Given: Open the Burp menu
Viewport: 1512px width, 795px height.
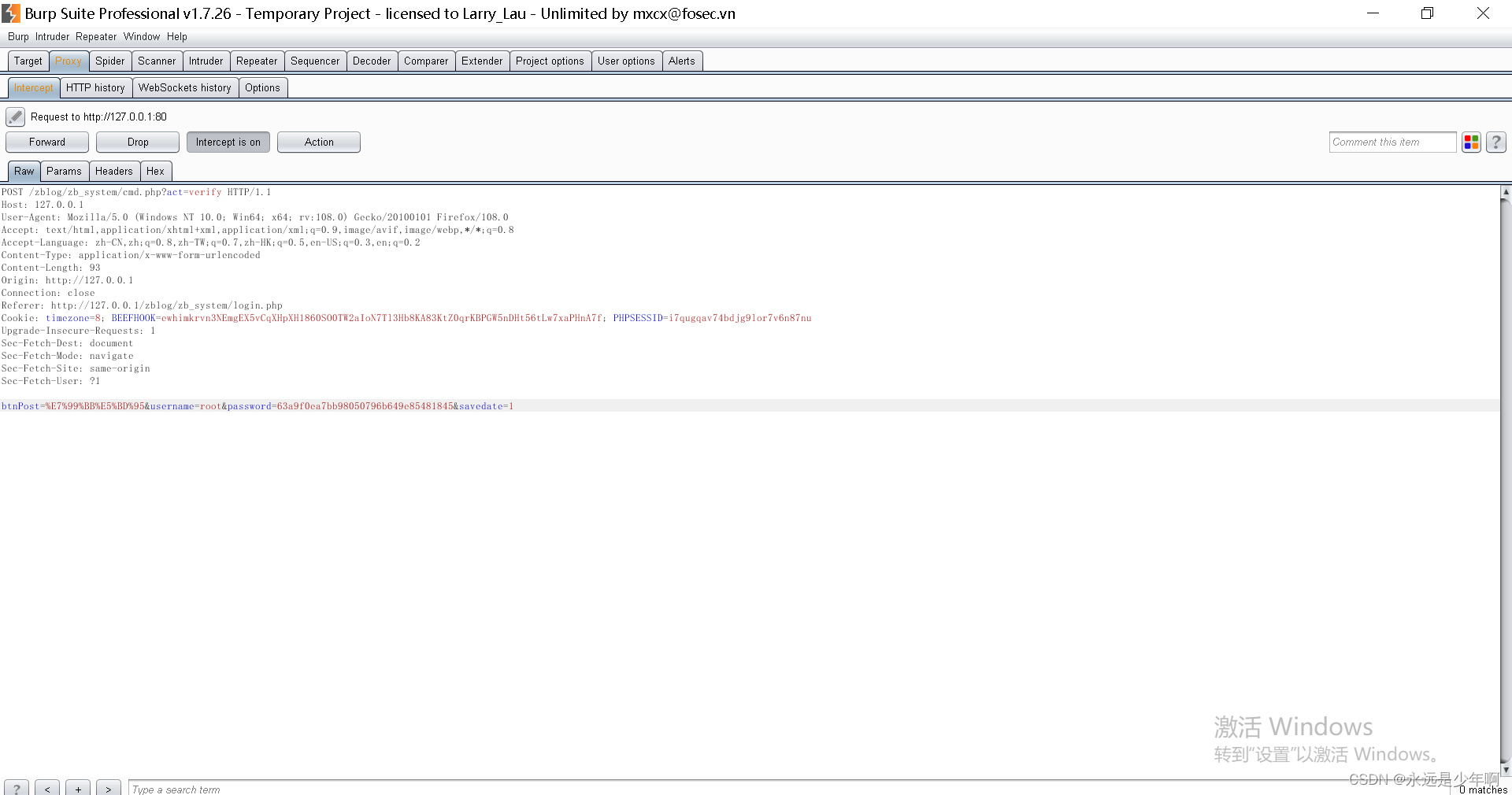Looking at the screenshot, I should coord(18,37).
